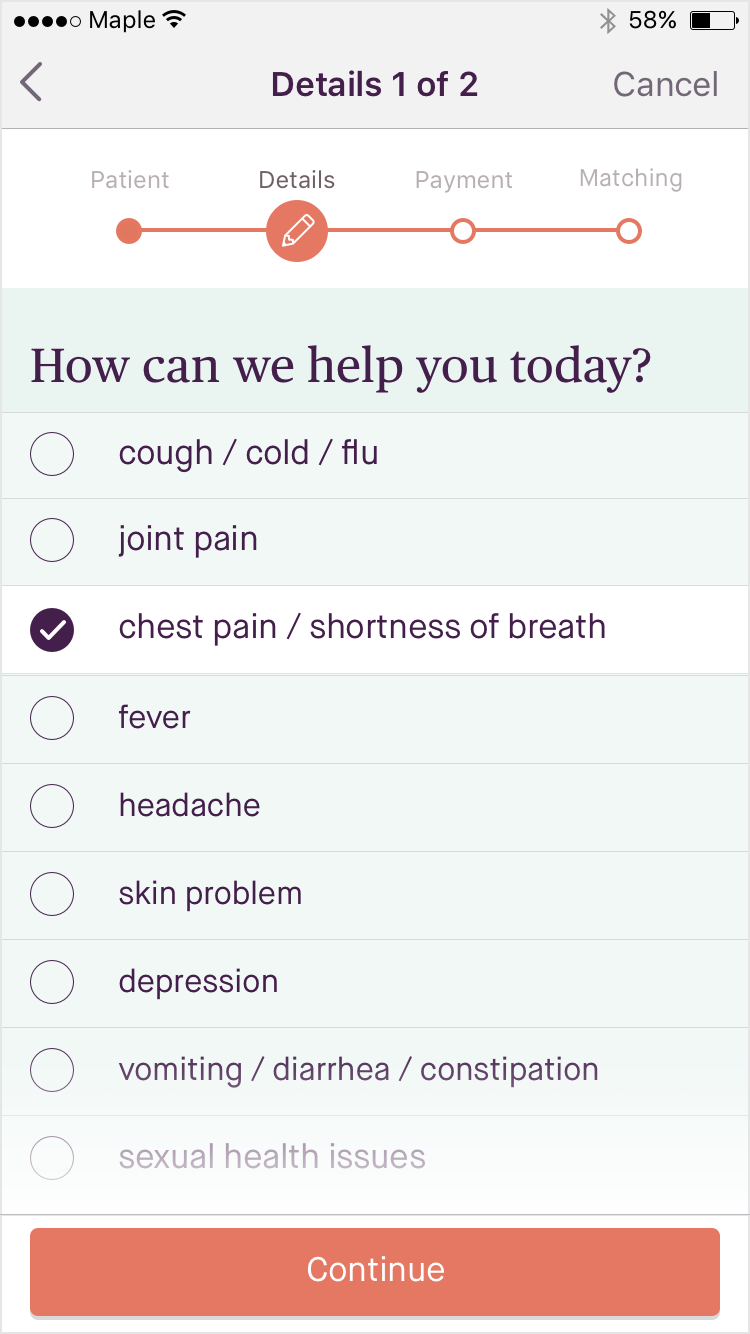The width and height of the screenshot is (750, 1334).
Task: Tap the back arrow icon
Action: (x=32, y=83)
